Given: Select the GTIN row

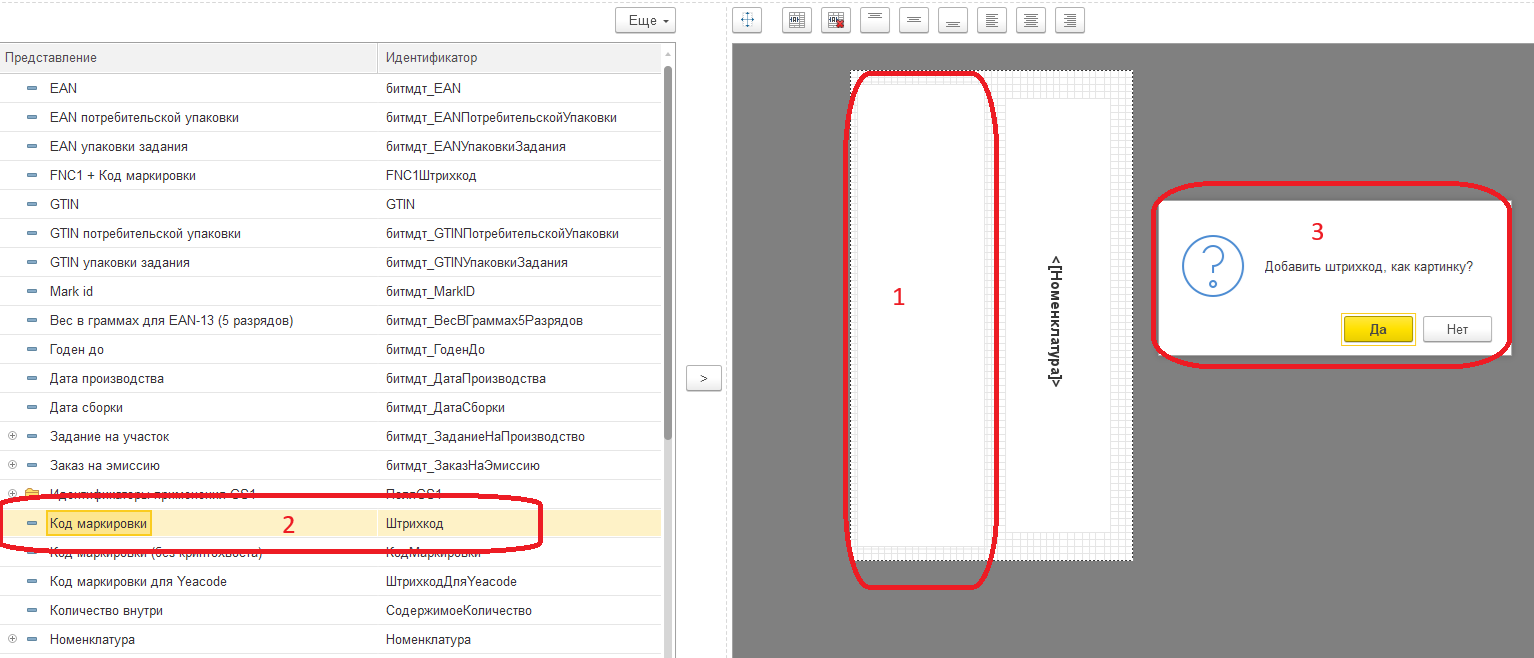Looking at the screenshot, I should click(330, 204).
